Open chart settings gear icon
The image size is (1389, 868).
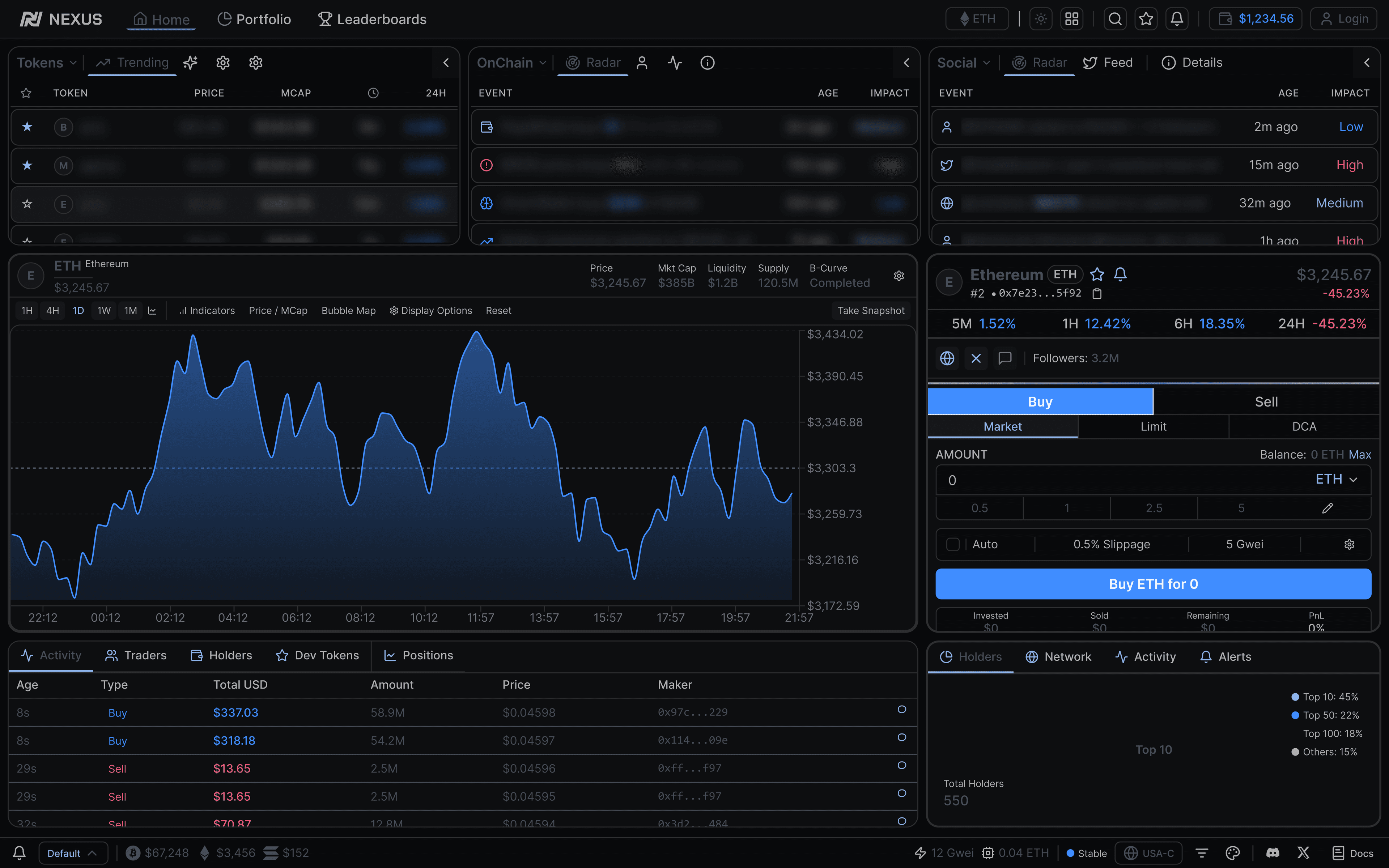[899, 276]
